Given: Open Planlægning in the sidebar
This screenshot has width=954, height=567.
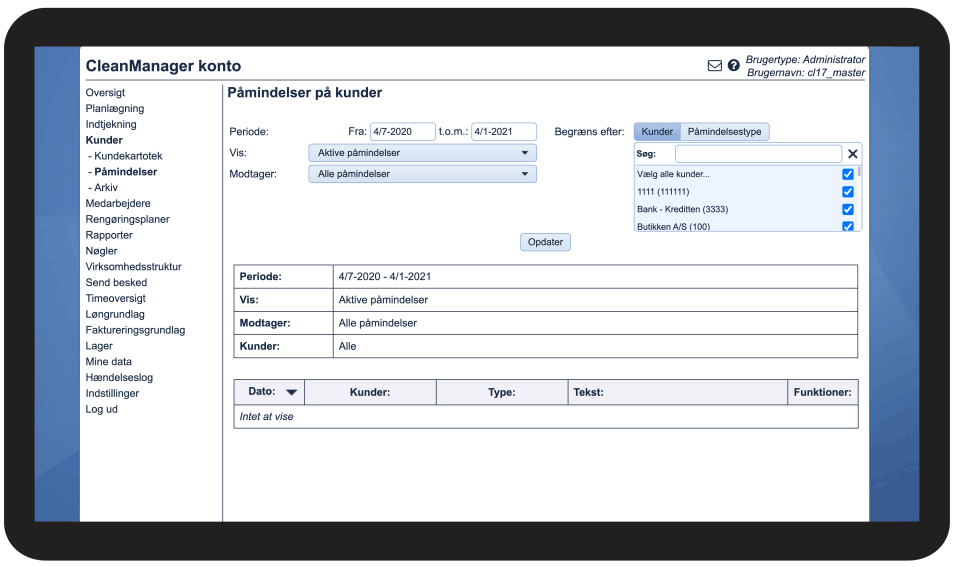Looking at the screenshot, I should (x=115, y=108).
